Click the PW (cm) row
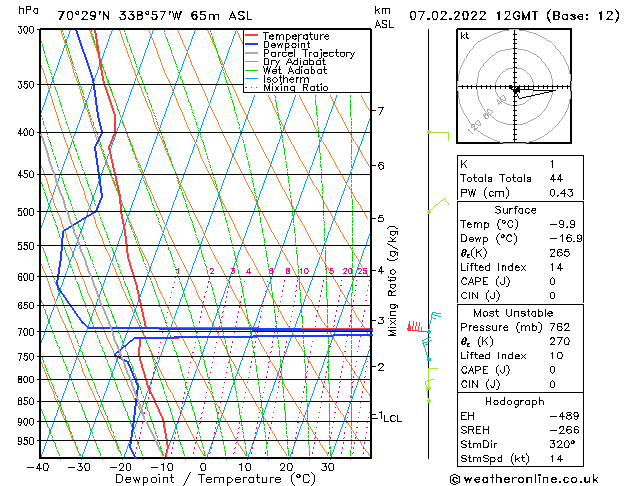The height and width of the screenshot is (486, 629). [x=520, y=193]
